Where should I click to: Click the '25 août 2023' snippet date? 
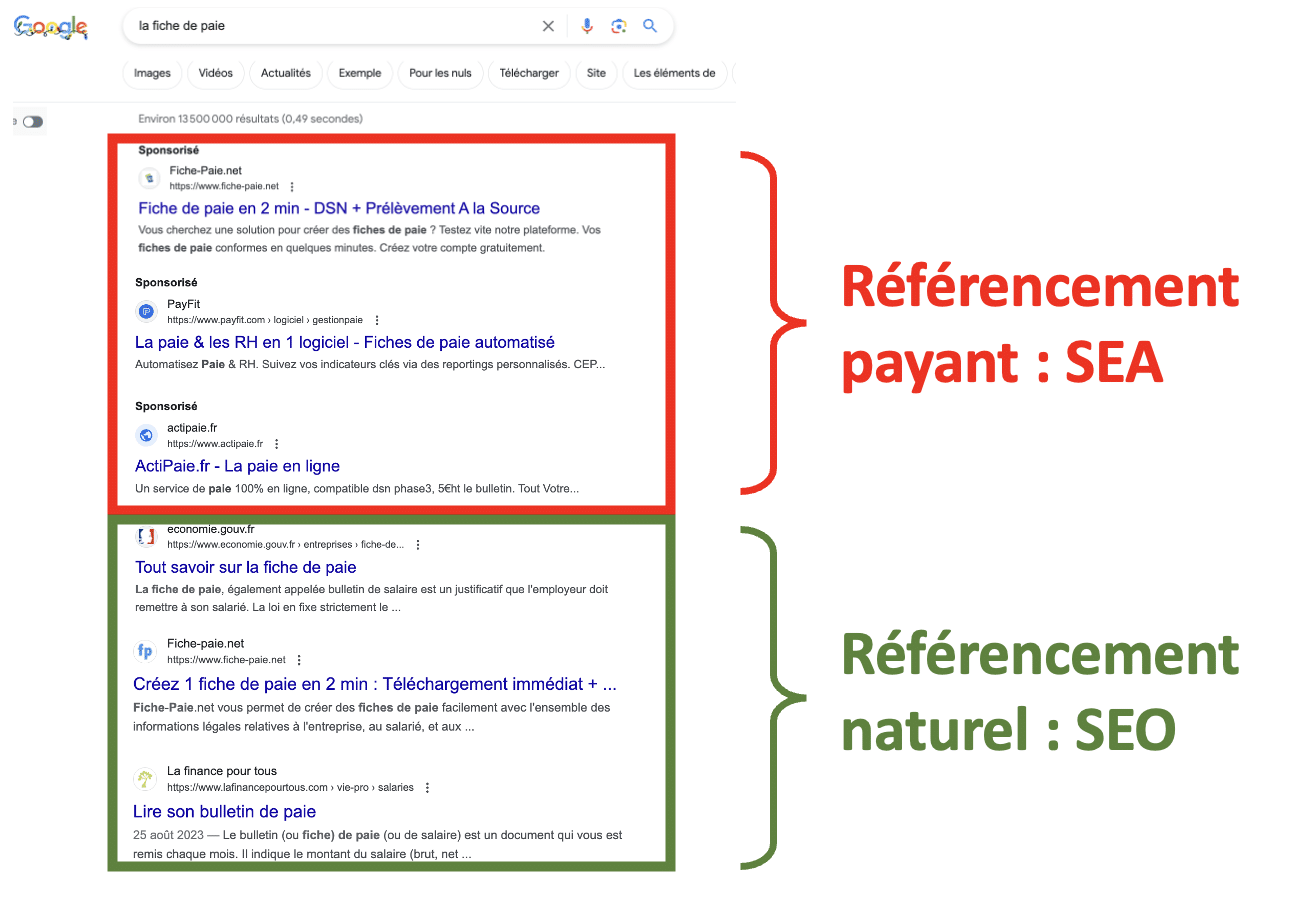pos(169,835)
